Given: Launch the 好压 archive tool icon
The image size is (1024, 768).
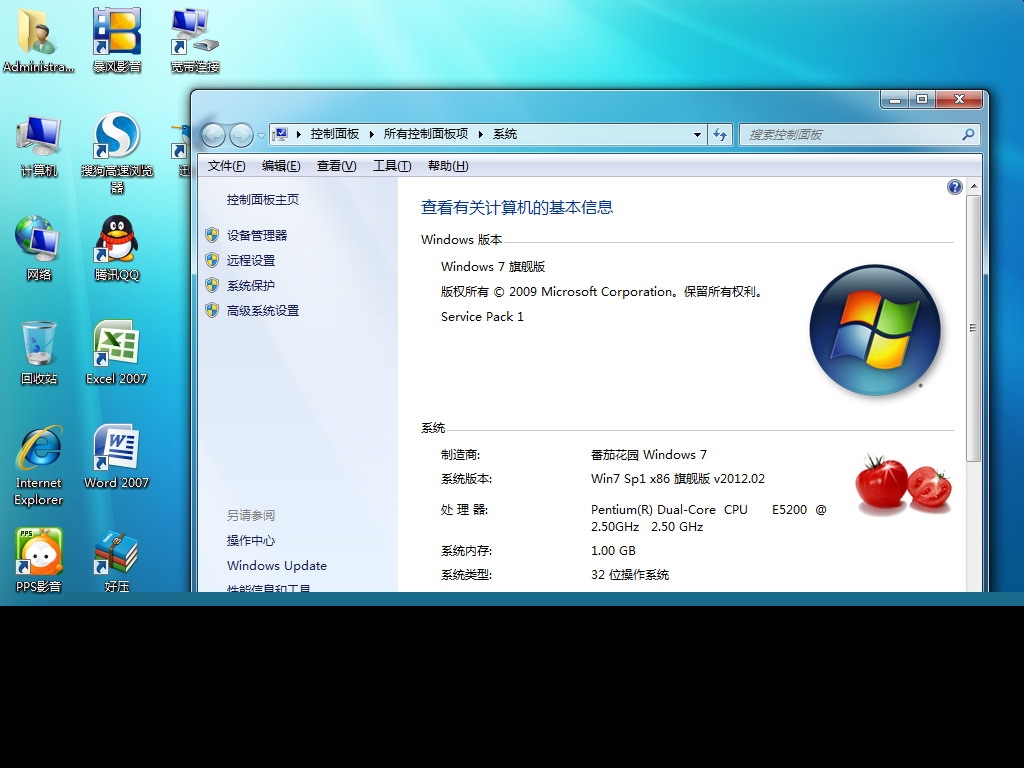Looking at the screenshot, I should [116, 560].
